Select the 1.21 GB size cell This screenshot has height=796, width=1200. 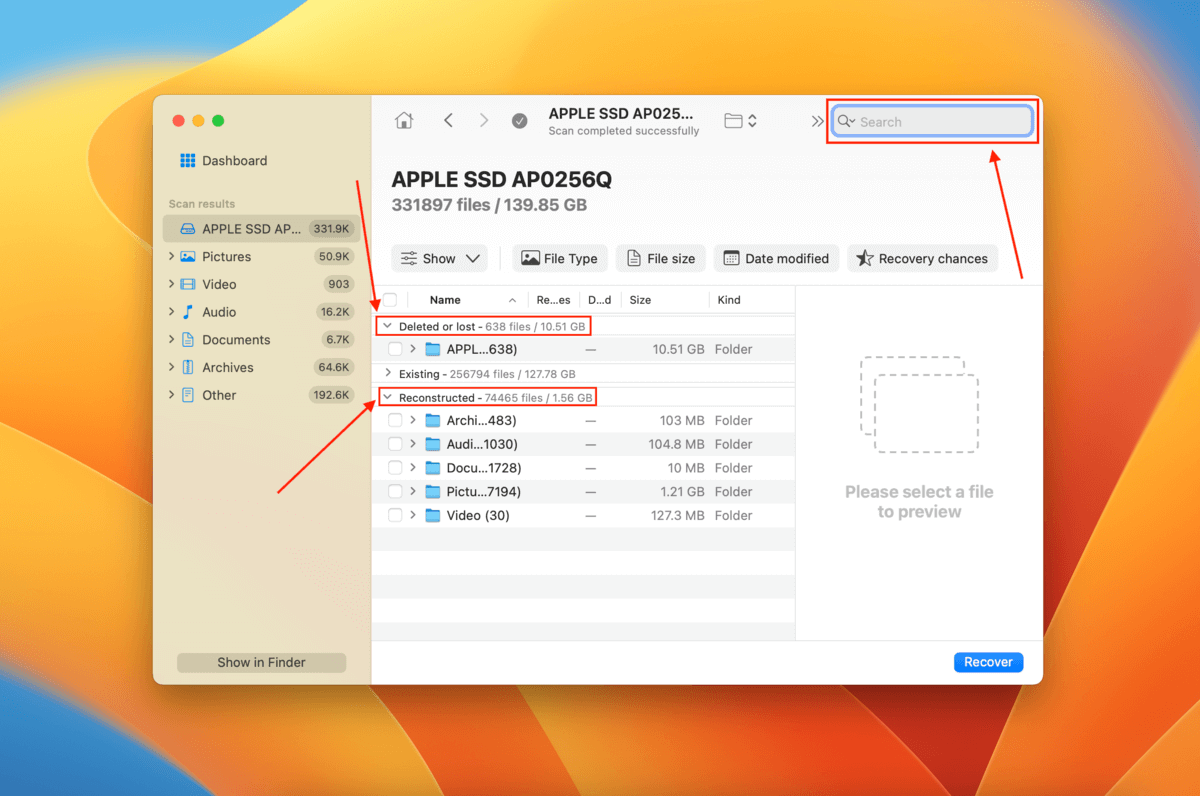click(681, 492)
